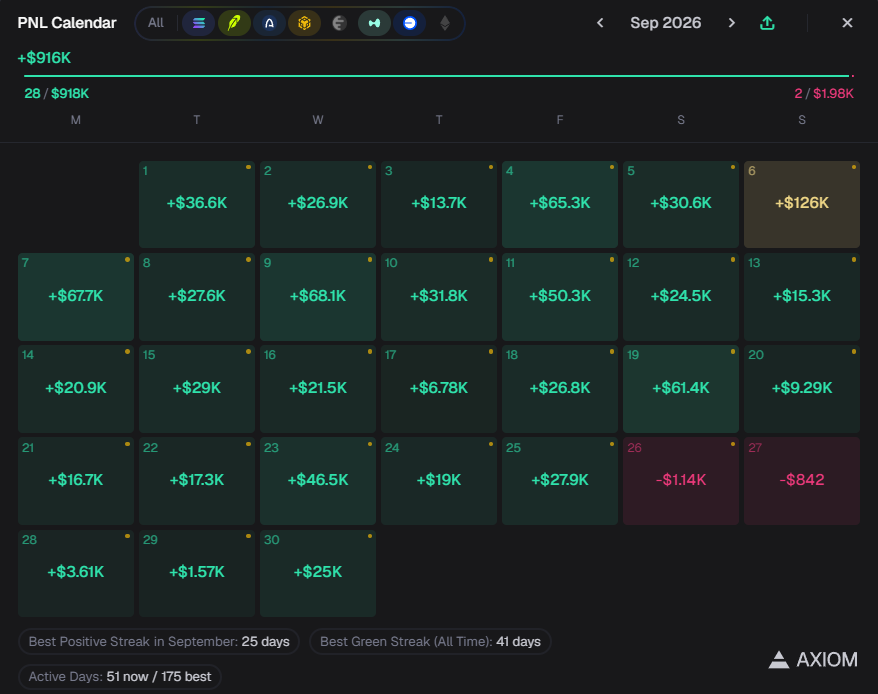The height and width of the screenshot is (694, 878).
Task: Open day 4 cell showing +$65.3K
Action: tap(559, 204)
